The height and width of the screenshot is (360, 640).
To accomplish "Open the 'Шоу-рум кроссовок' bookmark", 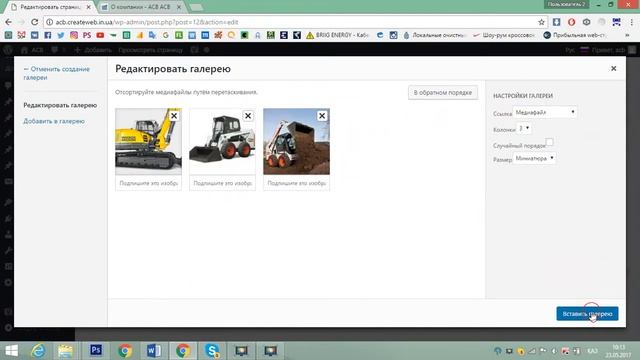I will 504,36.
